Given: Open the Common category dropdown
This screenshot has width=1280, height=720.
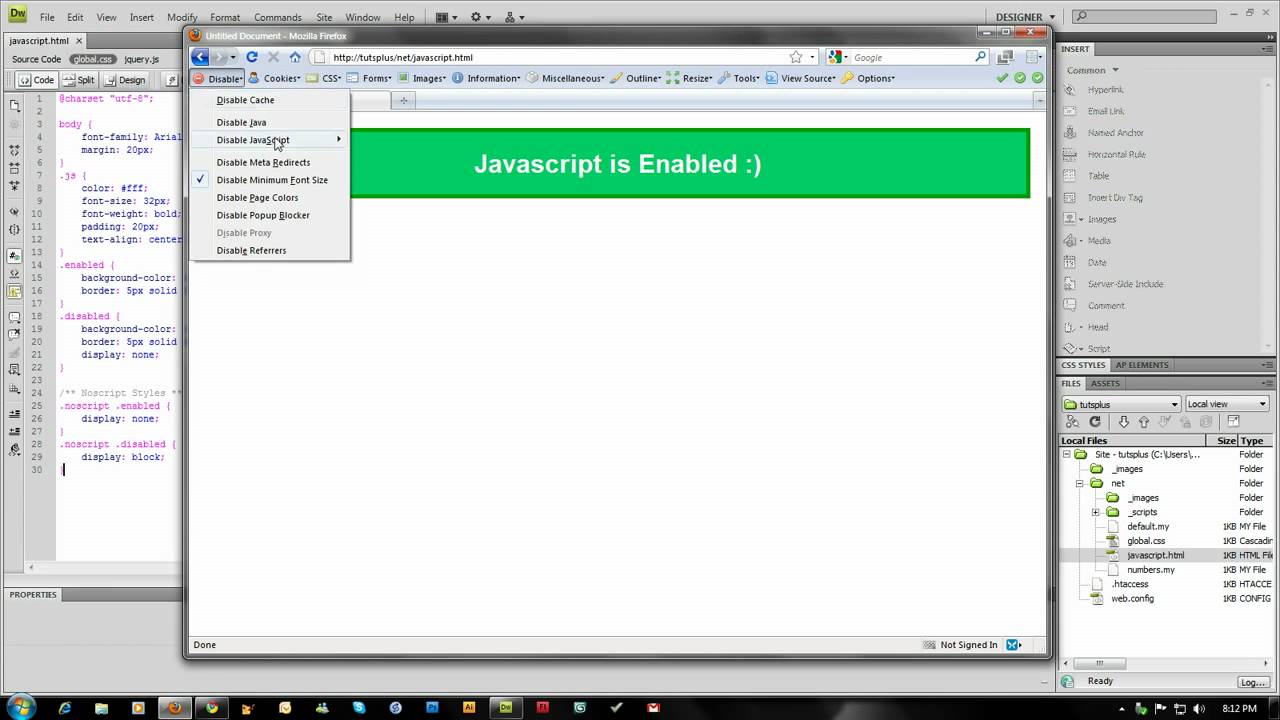Looking at the screenshot, I should point(1091,70).
